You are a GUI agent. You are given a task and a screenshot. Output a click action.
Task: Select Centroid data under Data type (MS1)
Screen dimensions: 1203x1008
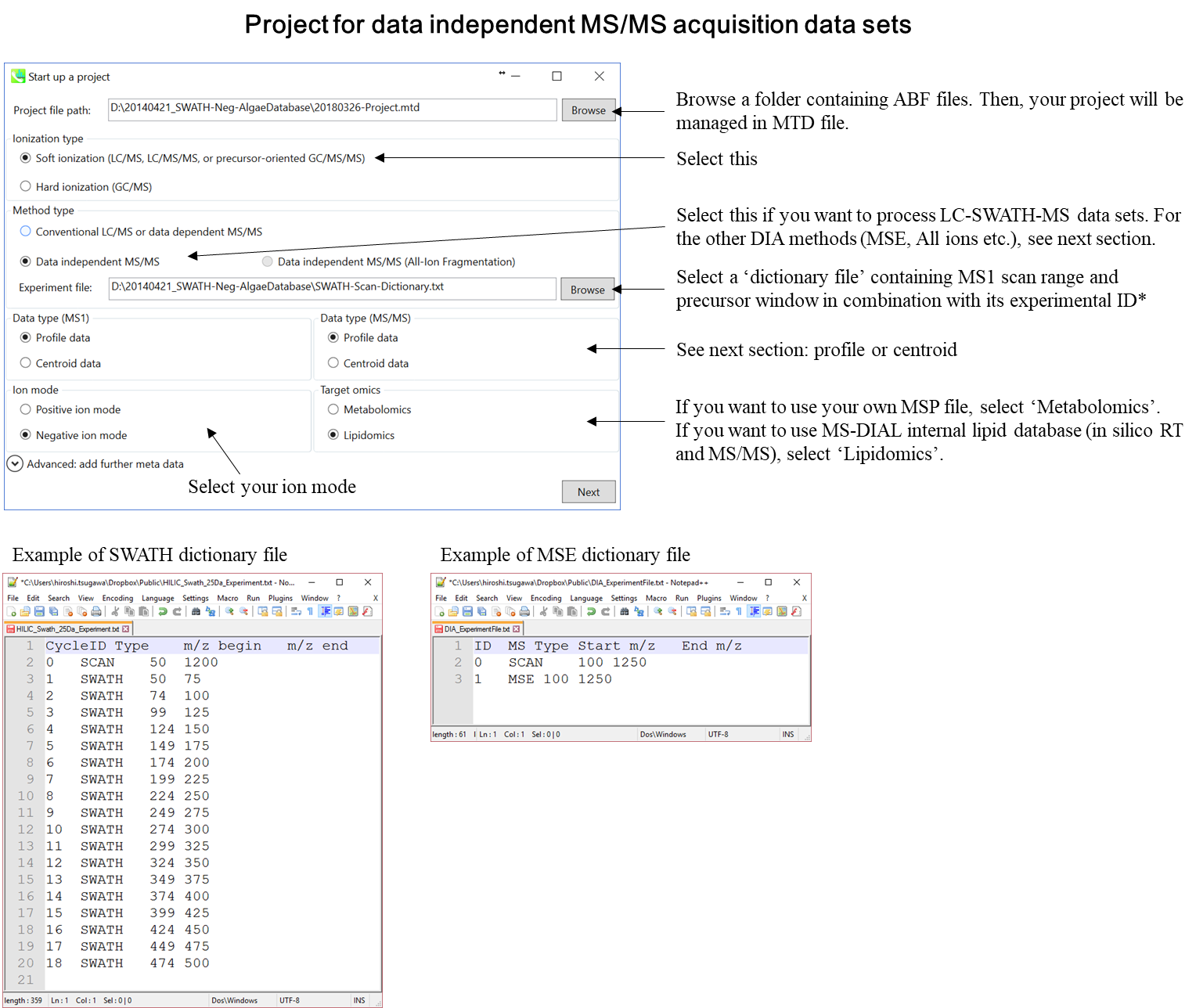pos(26,363)
